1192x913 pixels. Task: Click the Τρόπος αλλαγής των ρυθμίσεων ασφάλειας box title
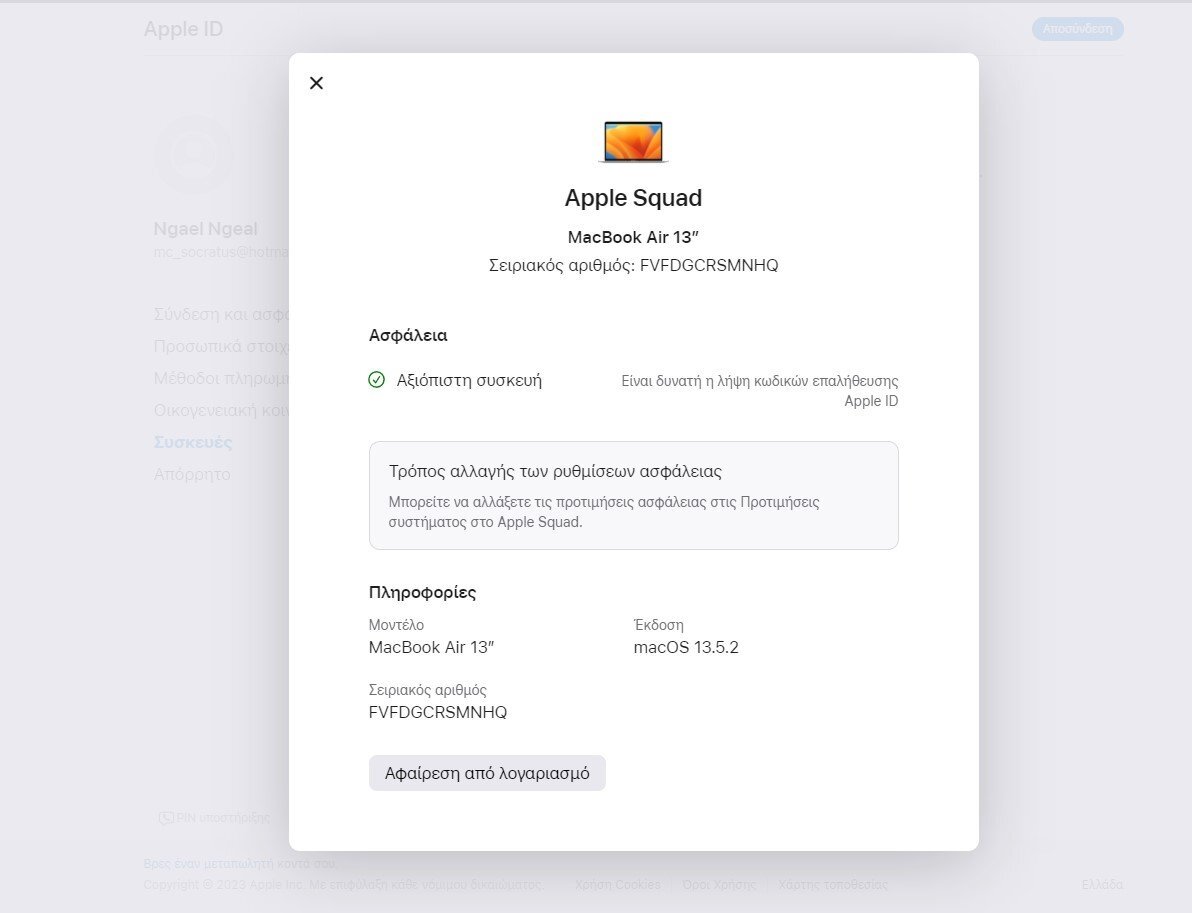tap(555, 471)
